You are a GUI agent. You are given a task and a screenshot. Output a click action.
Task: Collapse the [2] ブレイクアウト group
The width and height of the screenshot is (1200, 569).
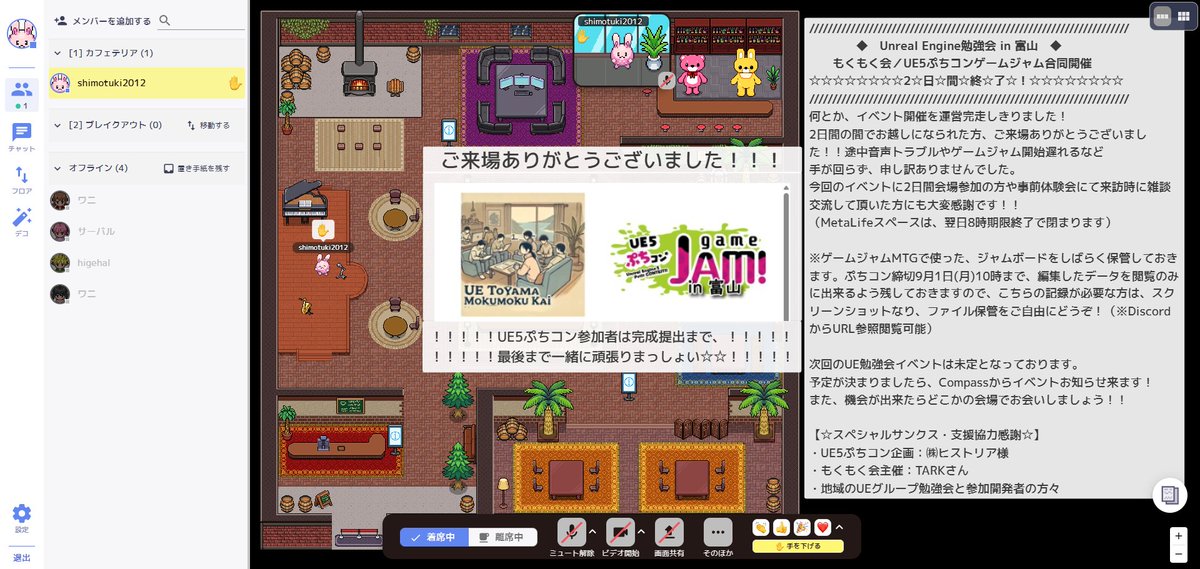[58, 125]
